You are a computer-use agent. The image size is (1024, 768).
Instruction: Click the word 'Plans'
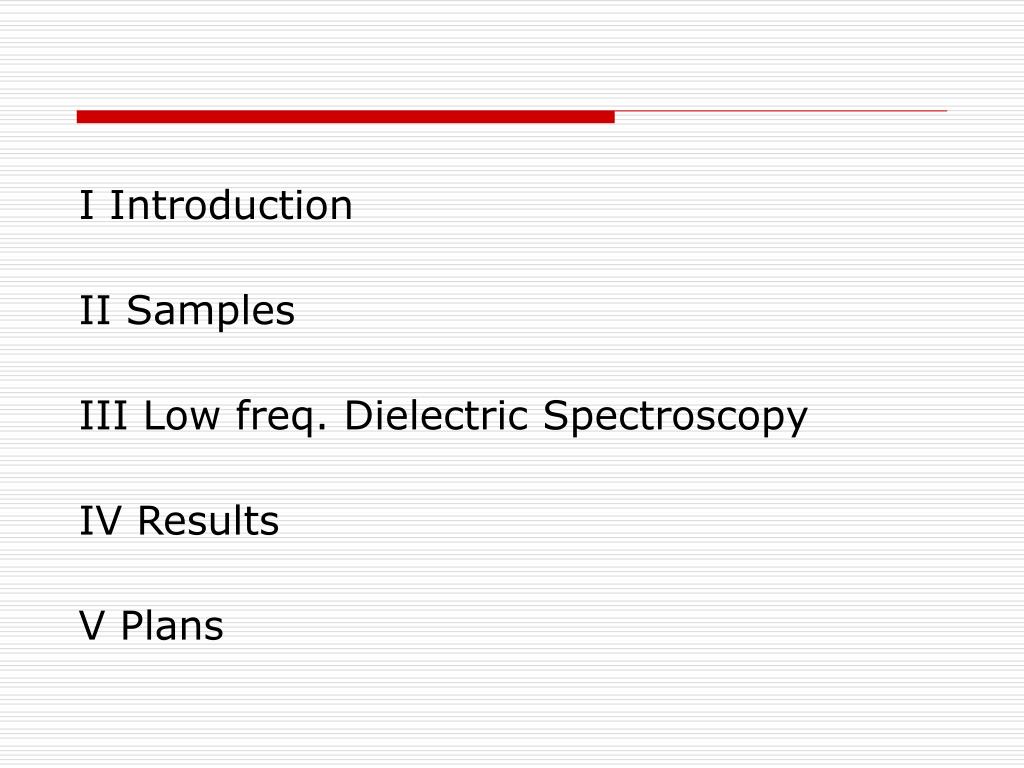[172, 626]
